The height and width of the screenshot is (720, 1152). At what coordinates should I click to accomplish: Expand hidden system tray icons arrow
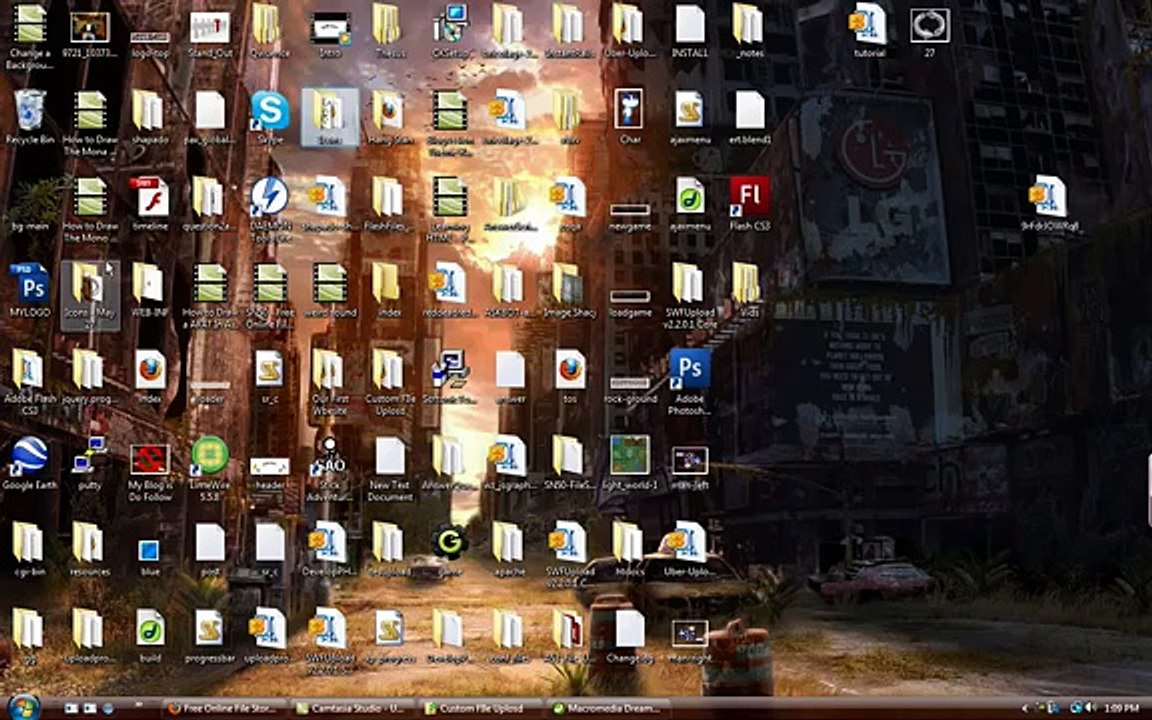(1025, 708)
